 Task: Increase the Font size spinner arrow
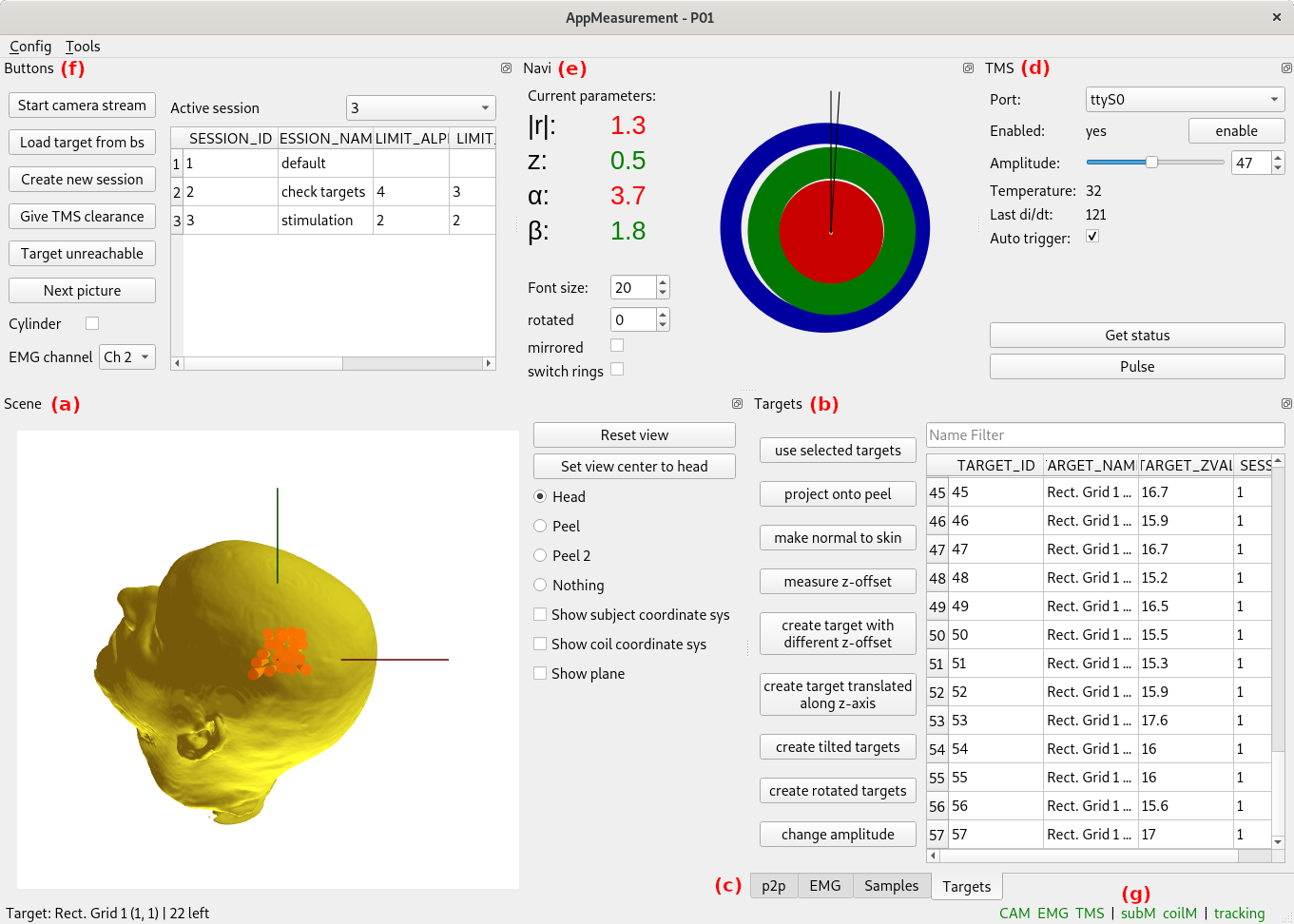pos(663,282)
